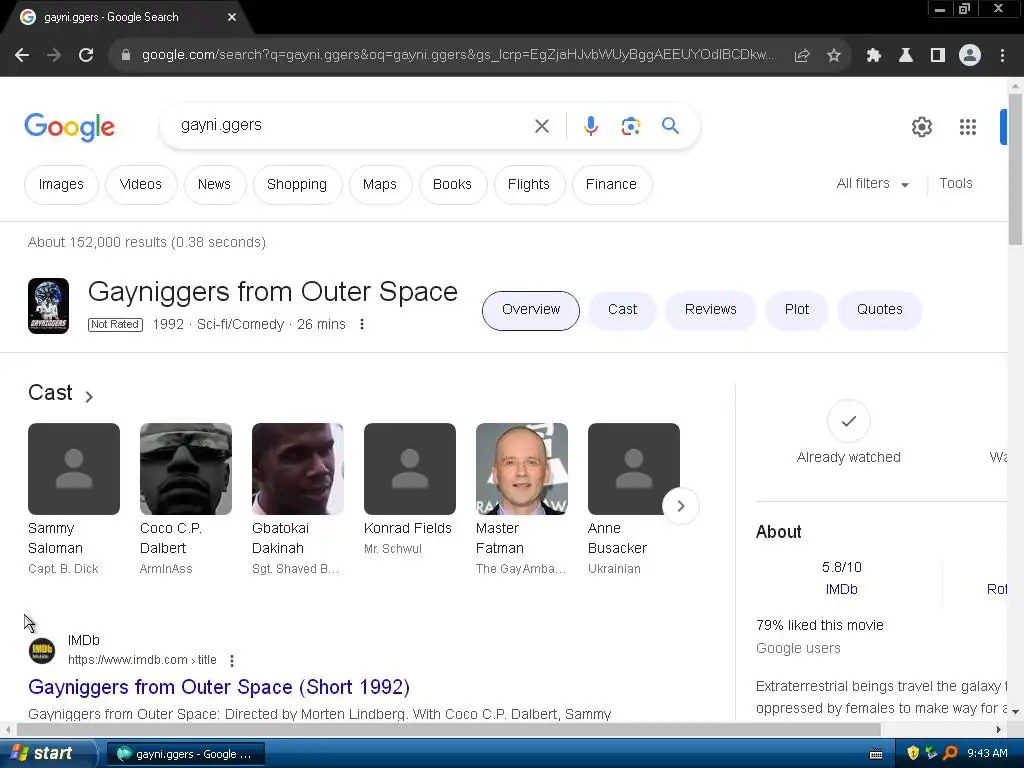
Task: Expand the Cast section heading
Action: tap(61, 393)
